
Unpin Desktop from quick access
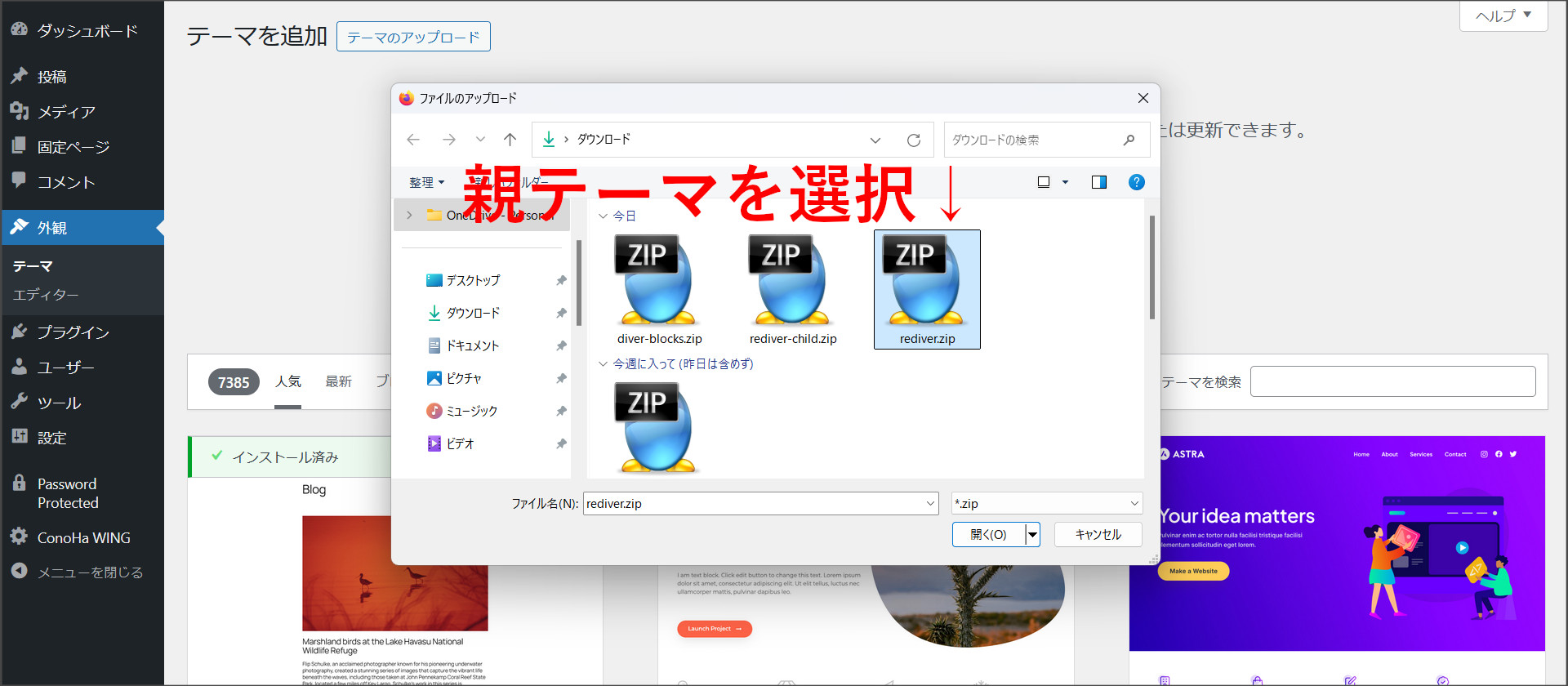pos(561,280)
